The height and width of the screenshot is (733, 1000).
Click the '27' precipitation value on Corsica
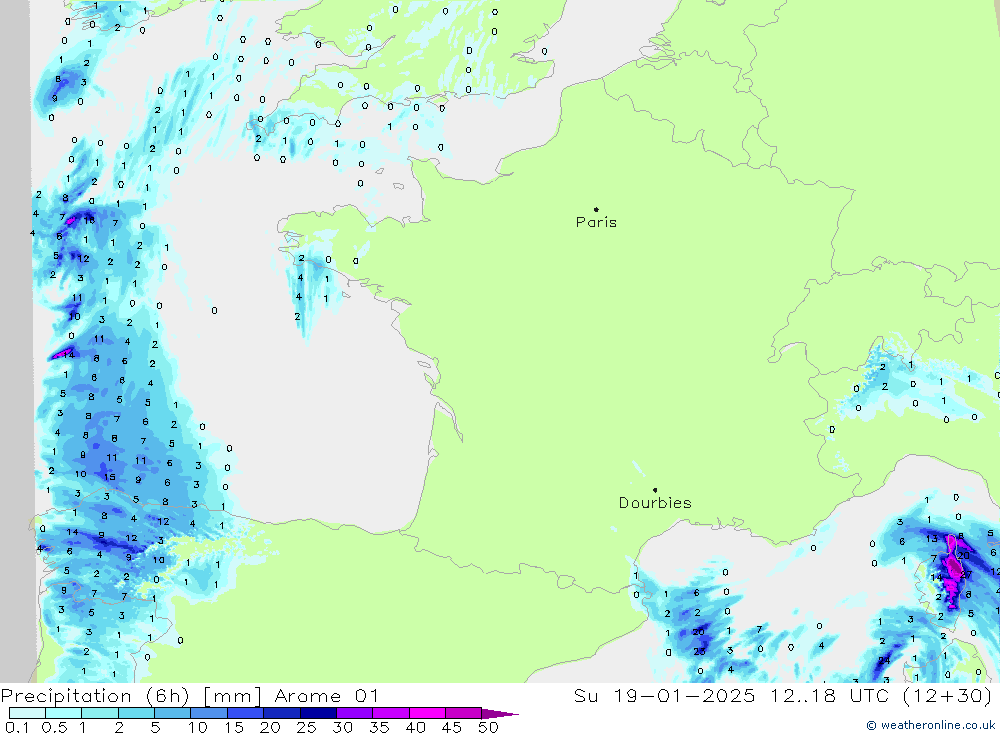click(x=966, y=575)
